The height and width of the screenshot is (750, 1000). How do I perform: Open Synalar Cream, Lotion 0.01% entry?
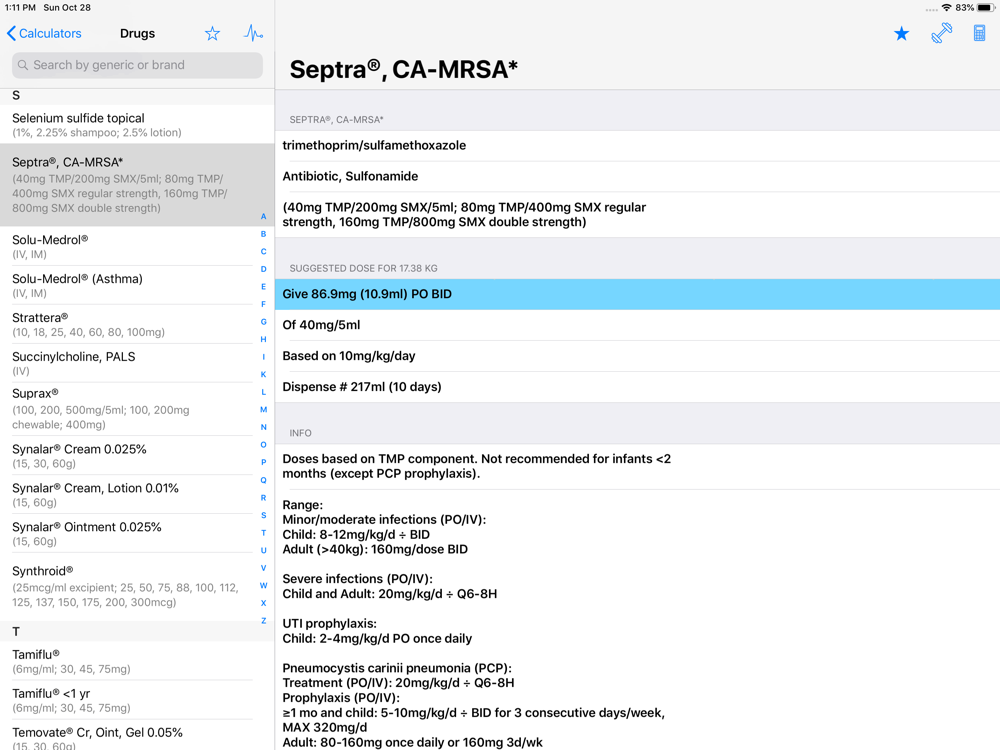(x=137, y=494)
